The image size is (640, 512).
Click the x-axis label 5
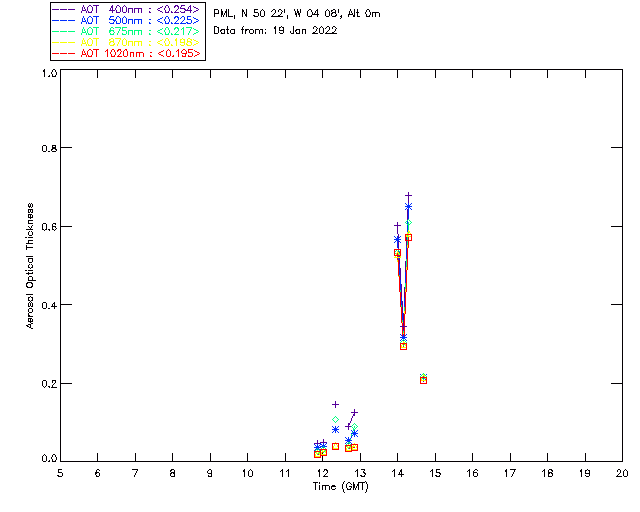[x=60, y=473]
